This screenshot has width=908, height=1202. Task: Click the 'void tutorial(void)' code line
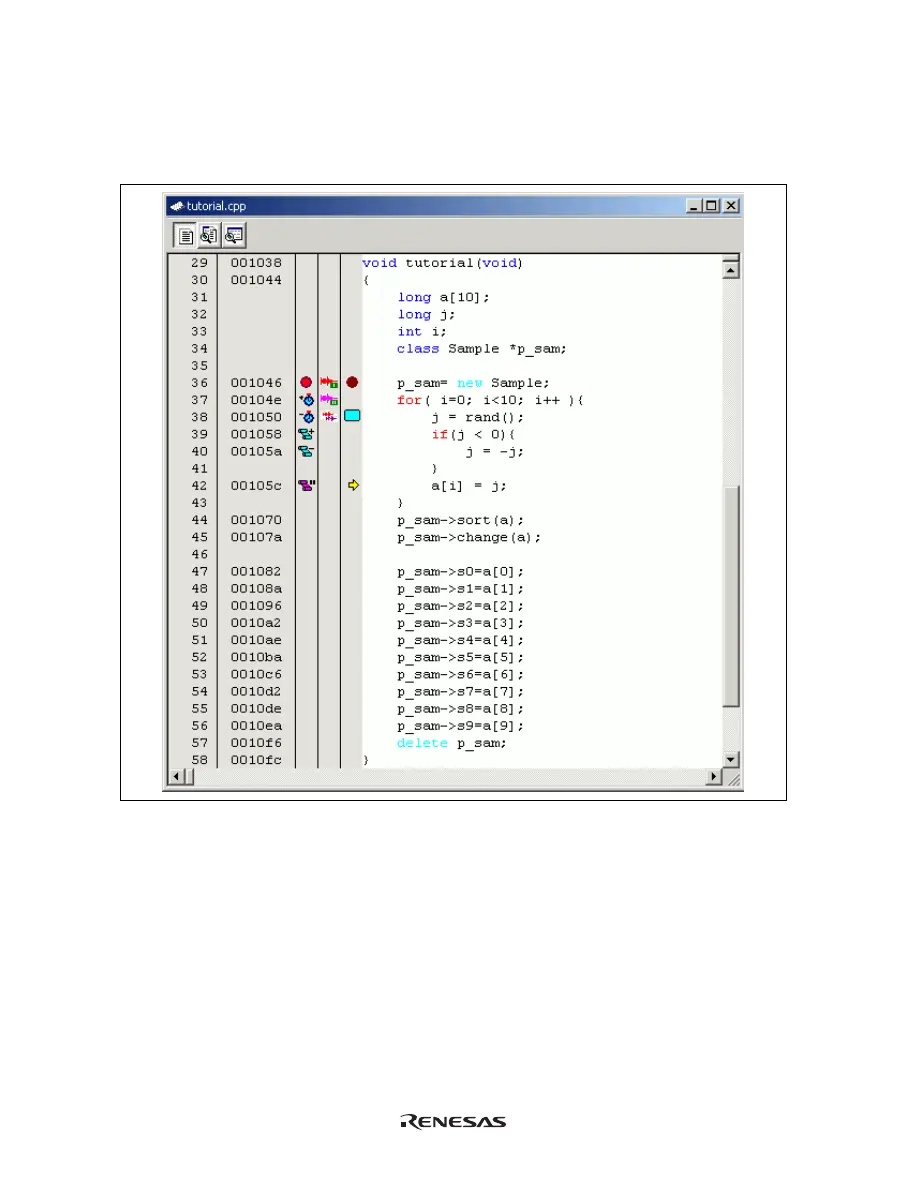[x=442, y=263]
